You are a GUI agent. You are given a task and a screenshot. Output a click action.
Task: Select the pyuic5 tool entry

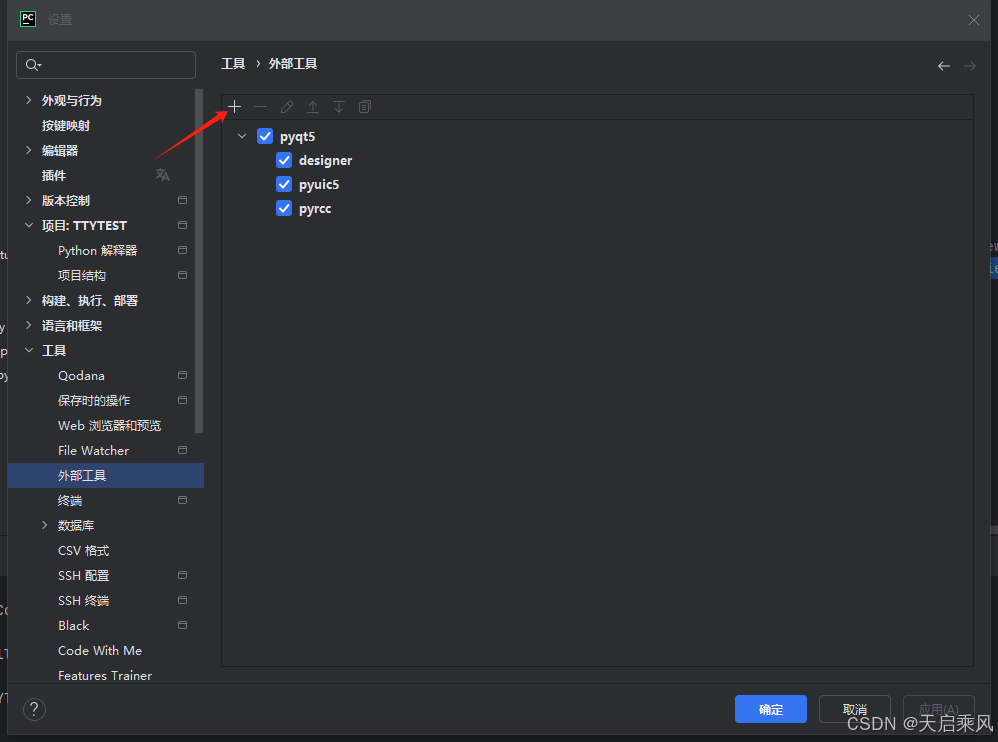click(319, 185)
